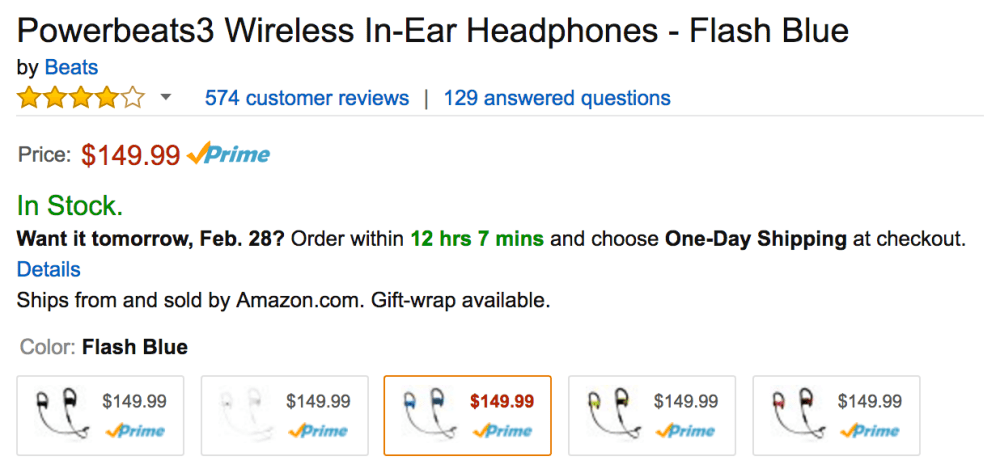View the 129 answered questions
The height and width of the screenshot is (469, 1000).
pos(557,98)
